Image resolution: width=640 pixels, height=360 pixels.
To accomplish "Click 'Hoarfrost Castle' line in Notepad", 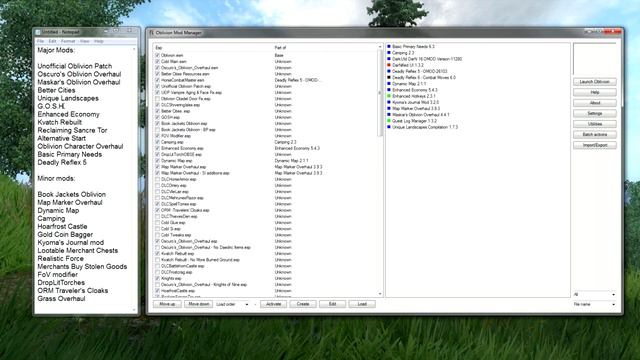I will [x=62, y=227].
